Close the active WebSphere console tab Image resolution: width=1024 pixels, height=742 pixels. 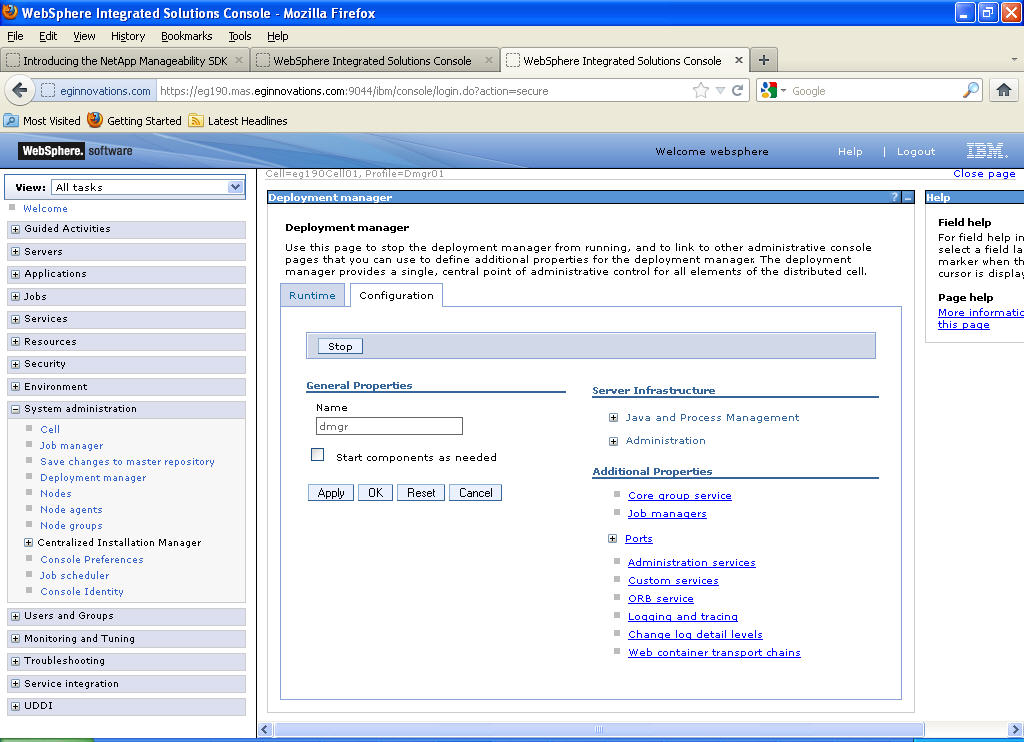(739, 60)
